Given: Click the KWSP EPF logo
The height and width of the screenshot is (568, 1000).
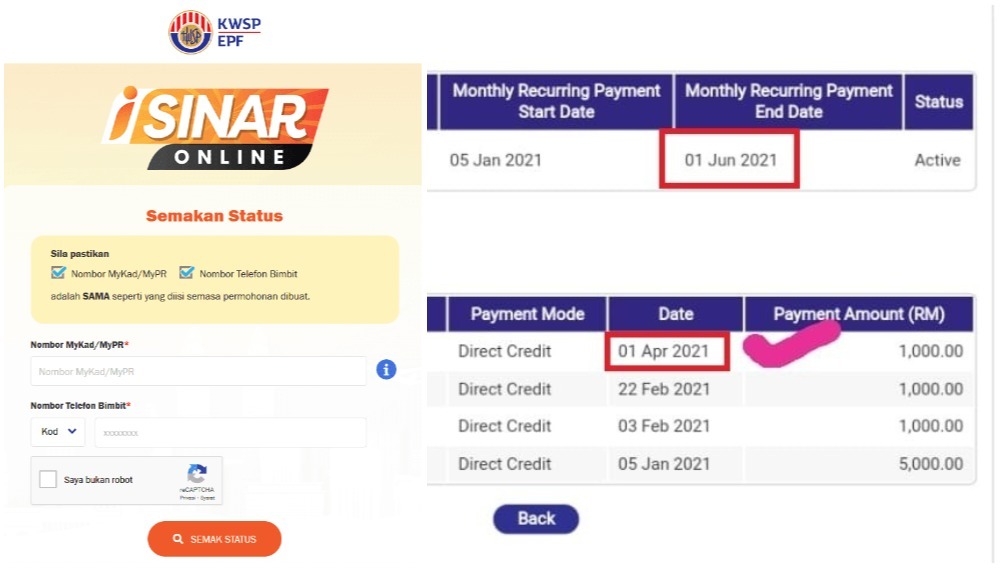Looking at the screenshot, I should [215, 32].
